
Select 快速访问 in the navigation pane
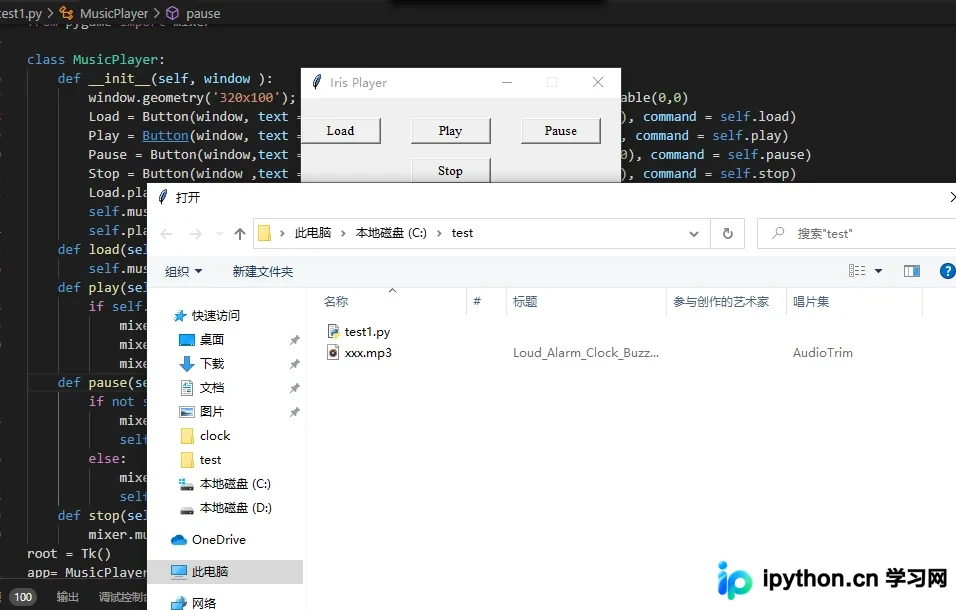pos(216,316)
